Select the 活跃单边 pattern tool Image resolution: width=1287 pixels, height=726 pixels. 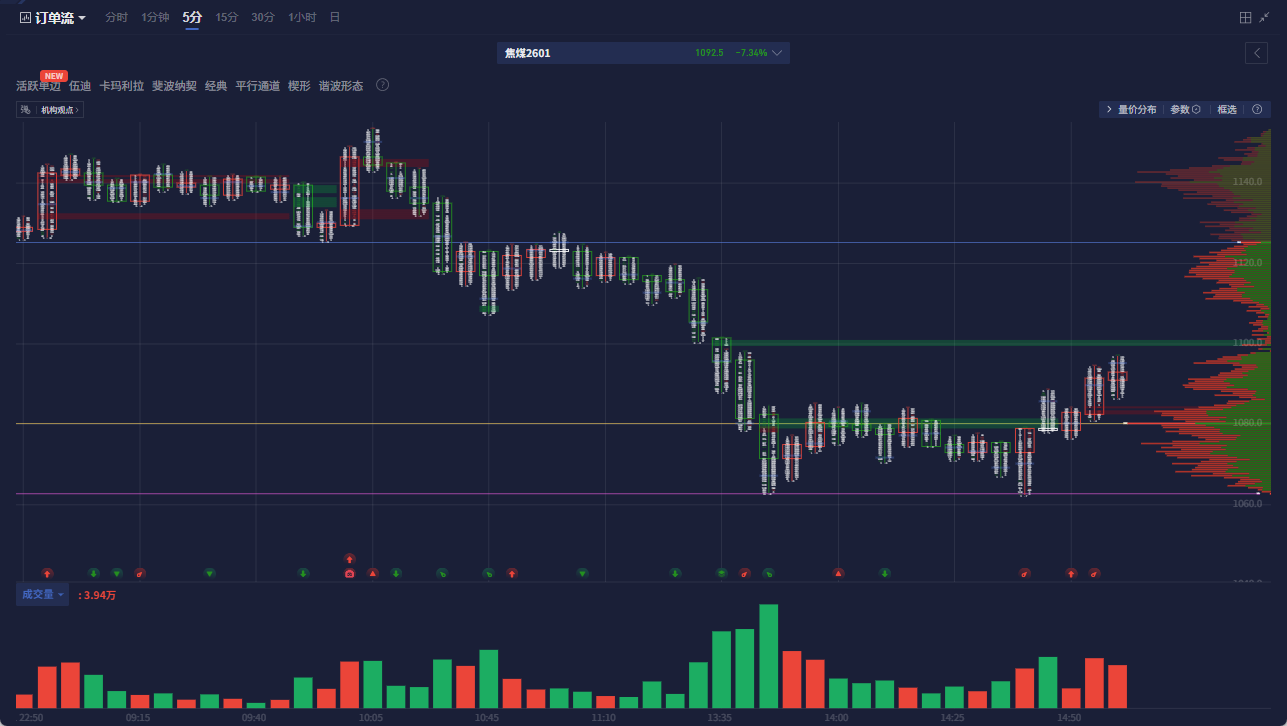coord(38,86)
